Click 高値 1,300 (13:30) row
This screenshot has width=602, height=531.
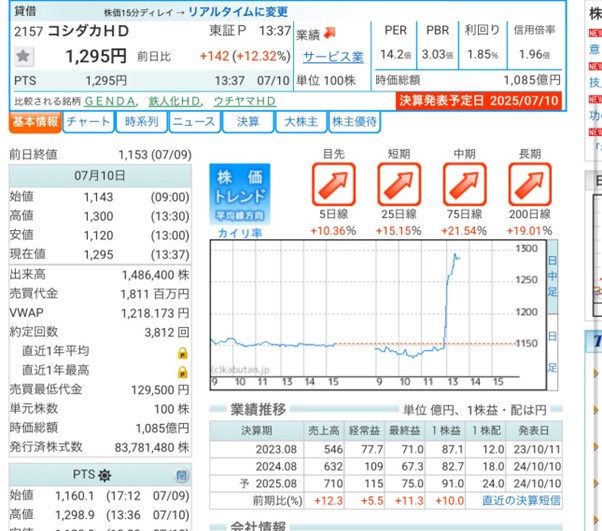pos(100,216)
